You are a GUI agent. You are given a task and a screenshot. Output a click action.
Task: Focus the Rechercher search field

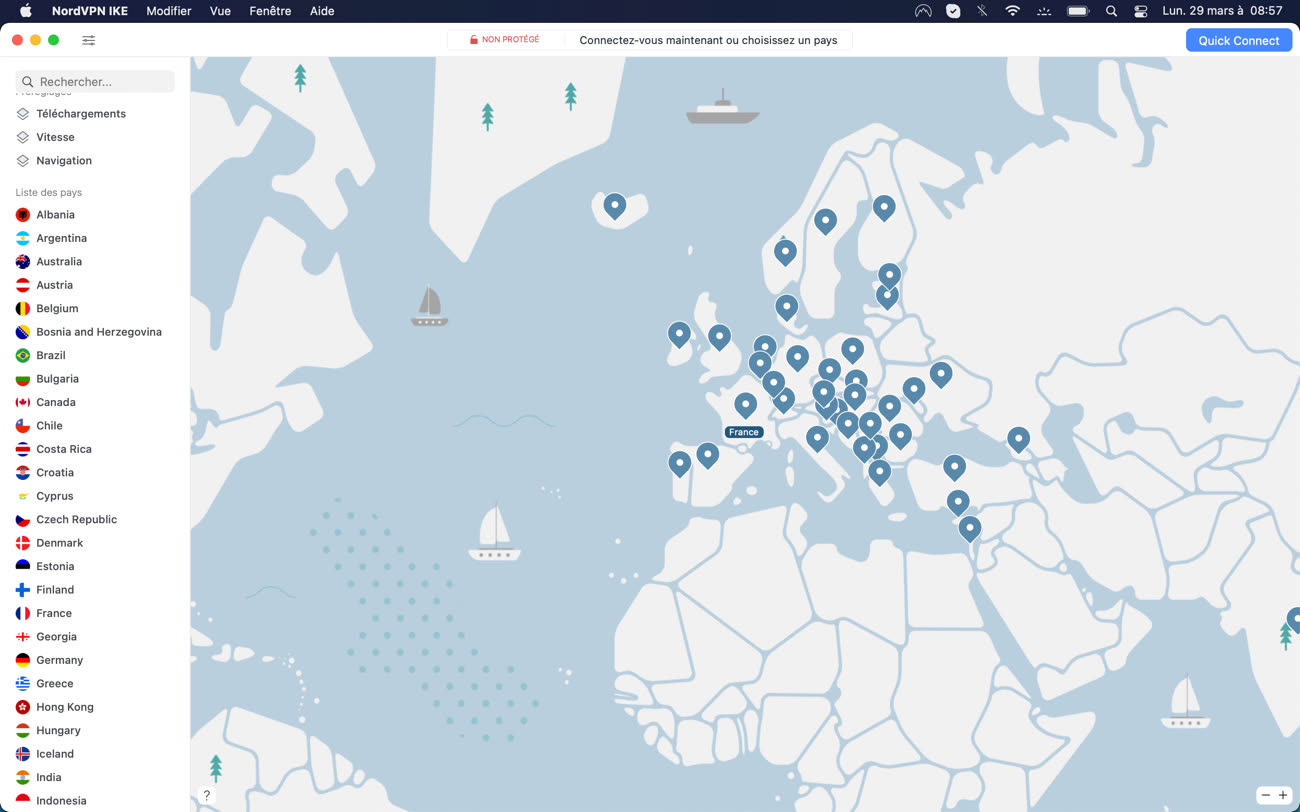(95, 81)
